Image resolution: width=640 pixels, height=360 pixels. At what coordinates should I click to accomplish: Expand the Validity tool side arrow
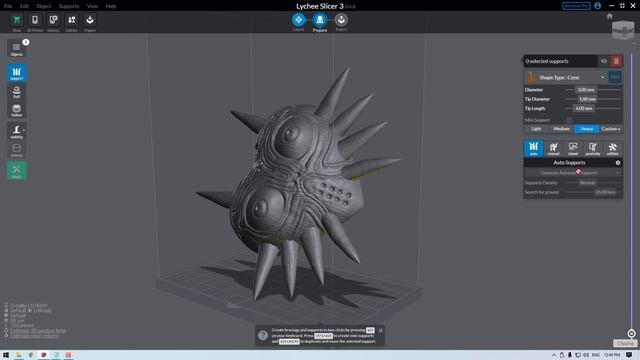coord(24,131)
